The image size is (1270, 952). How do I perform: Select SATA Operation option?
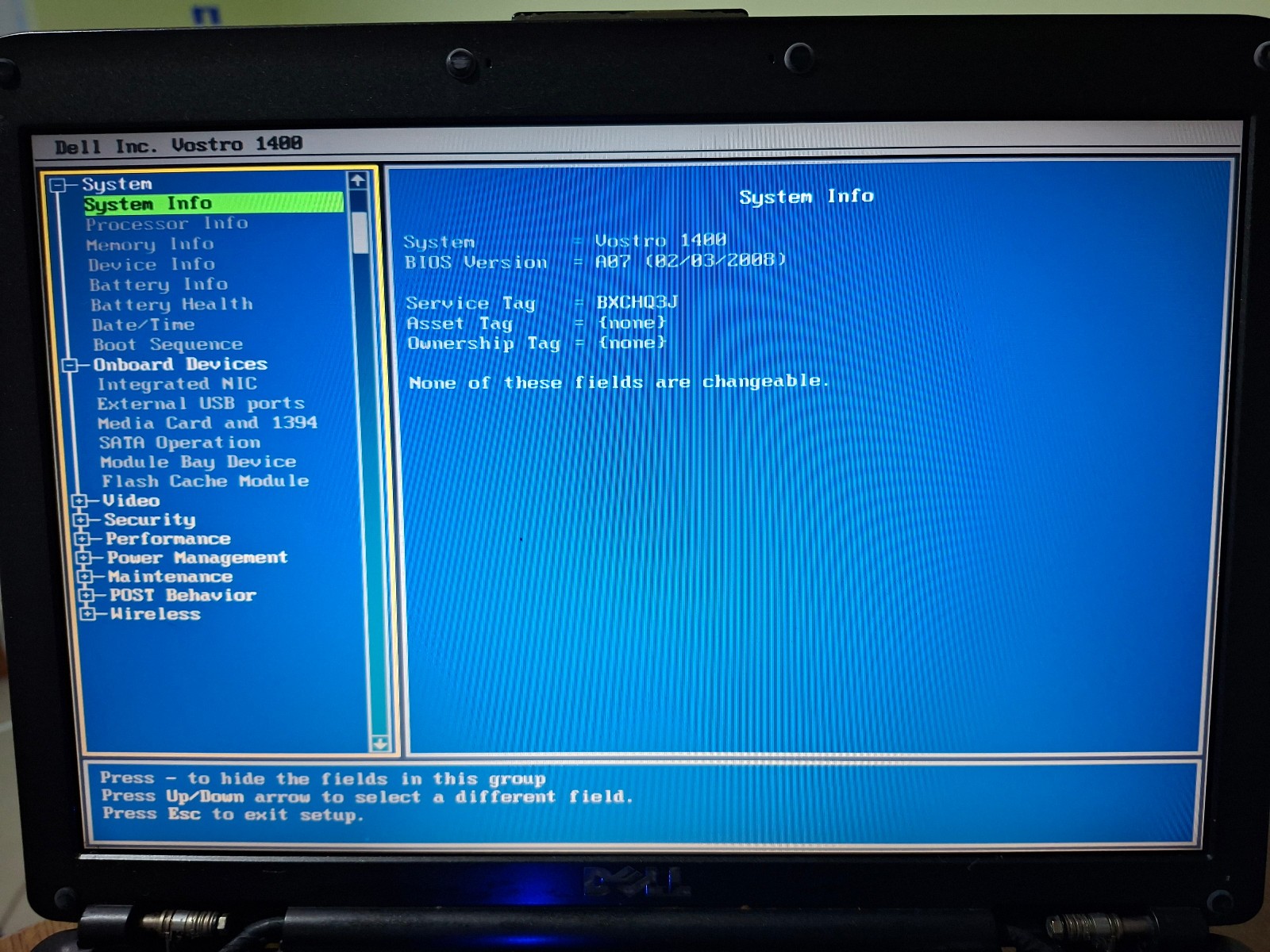(179, 443)
